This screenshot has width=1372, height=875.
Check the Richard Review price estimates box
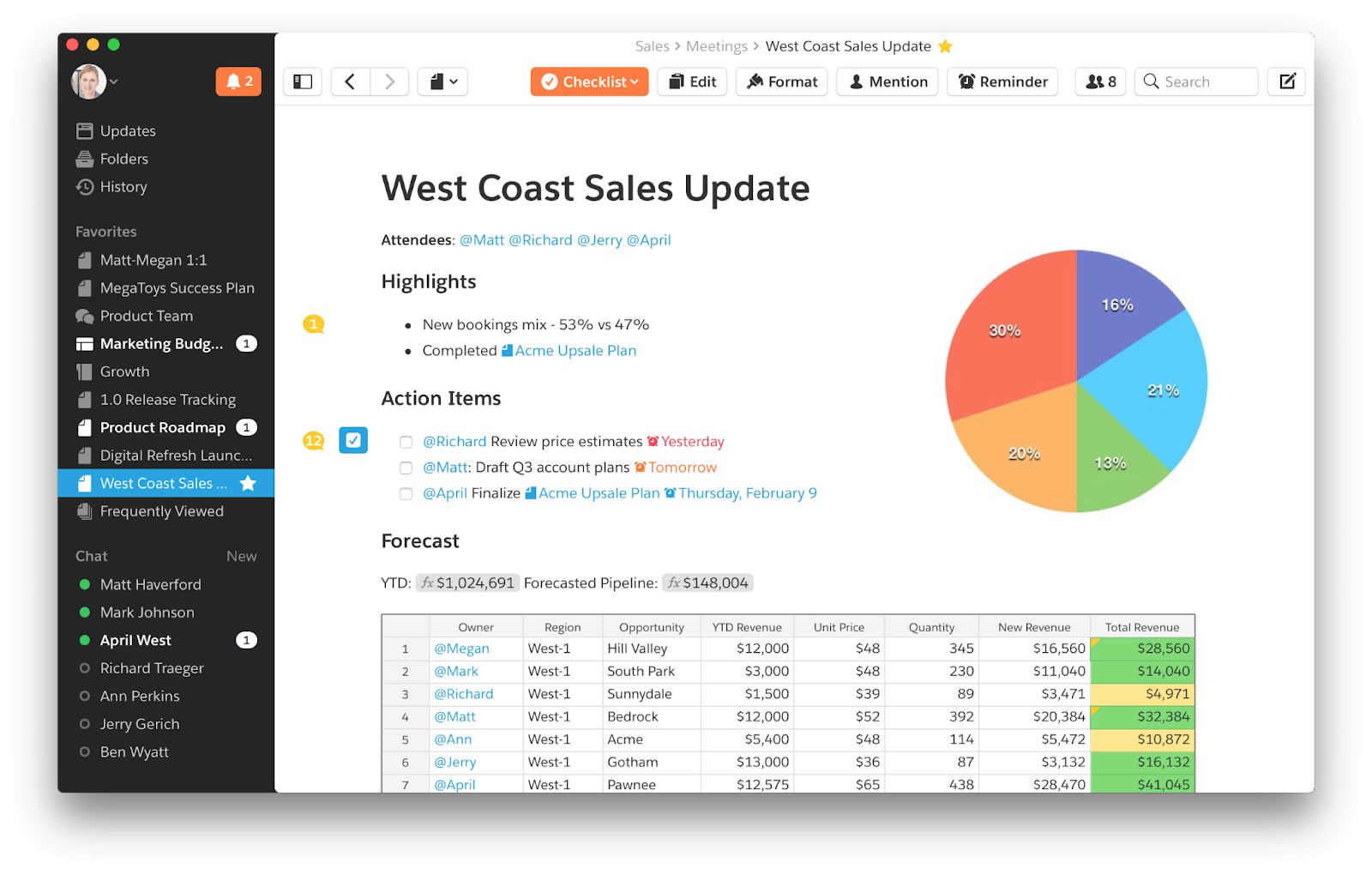[x=406, y=442]
